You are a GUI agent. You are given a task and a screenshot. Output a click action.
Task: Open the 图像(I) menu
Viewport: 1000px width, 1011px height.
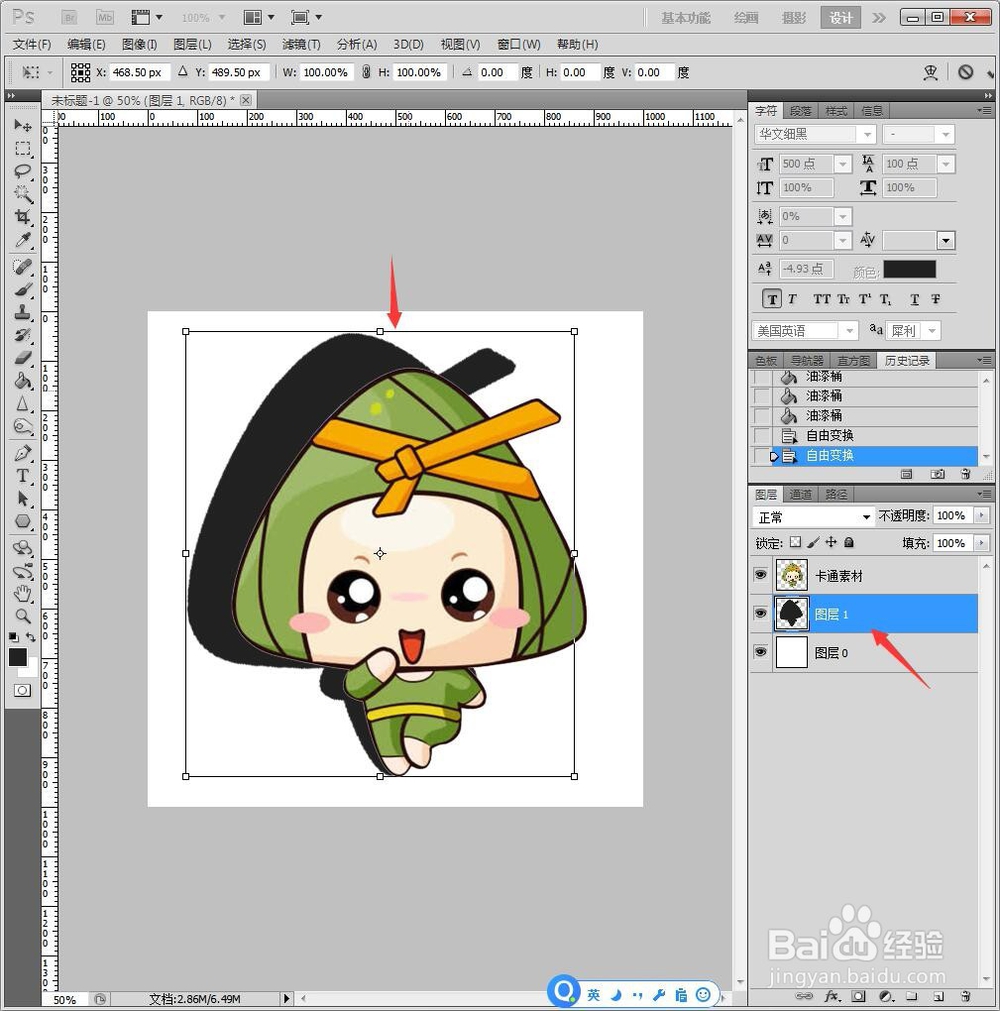pyautogui.click(x=139, y=44)
